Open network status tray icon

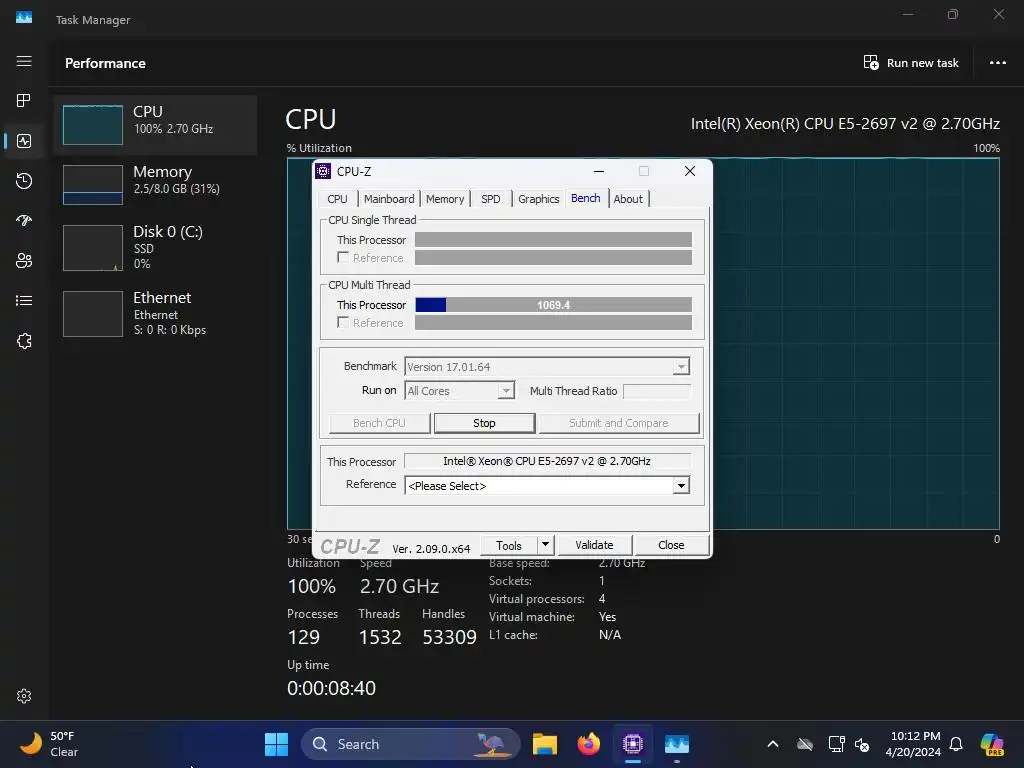(x=836, y=744)
